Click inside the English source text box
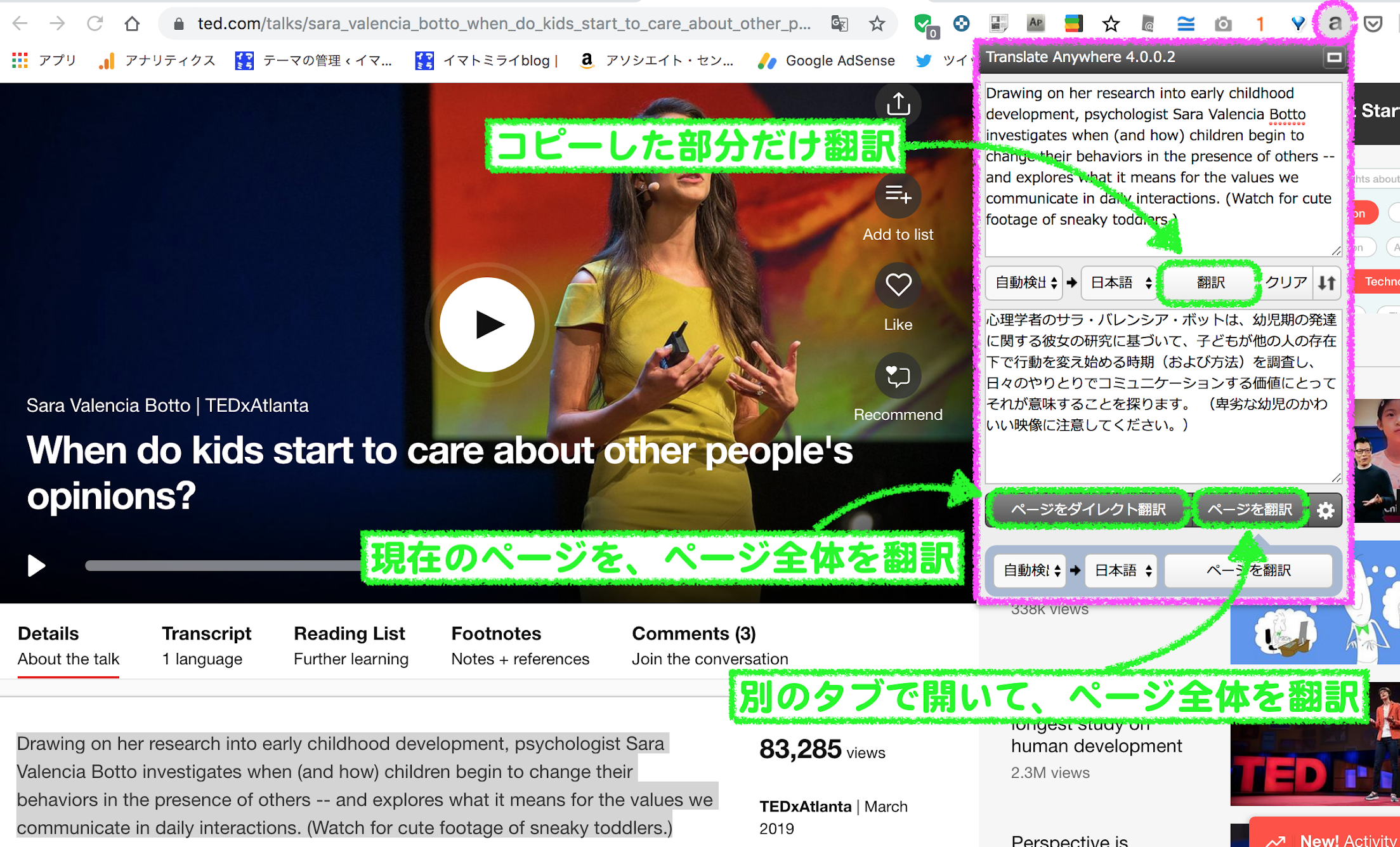The height and width of the screenshot is (847, 1400). pos(1163,168)
